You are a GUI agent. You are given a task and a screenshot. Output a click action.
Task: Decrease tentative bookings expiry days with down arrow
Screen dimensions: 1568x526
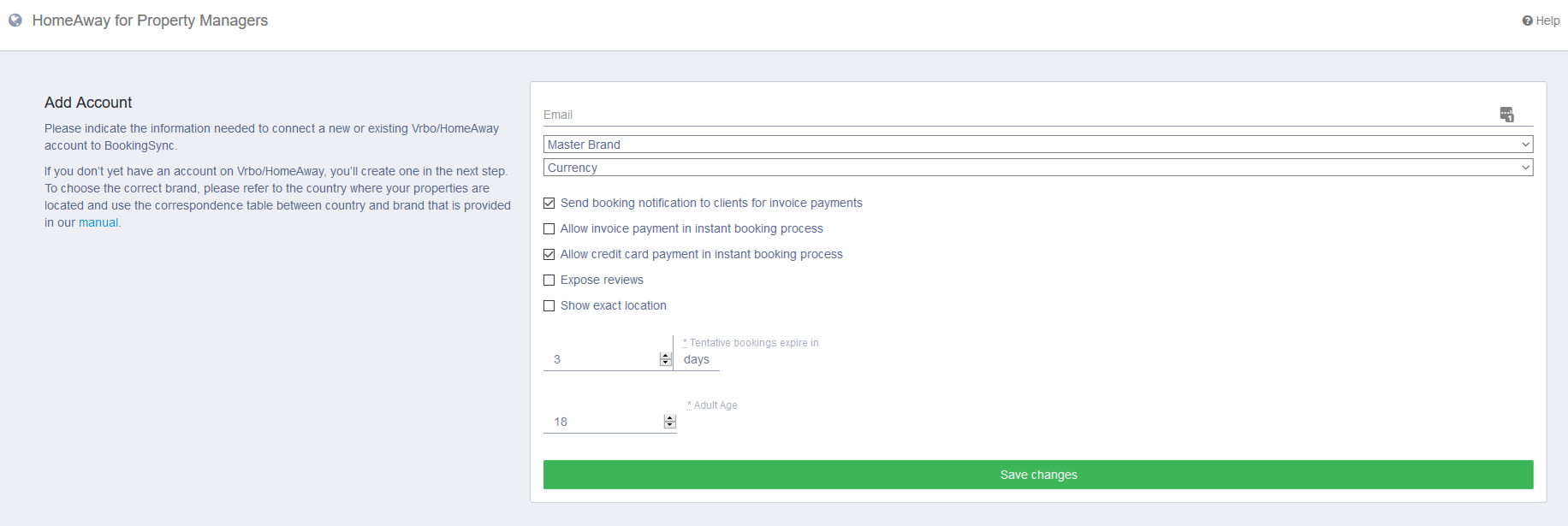666,363
